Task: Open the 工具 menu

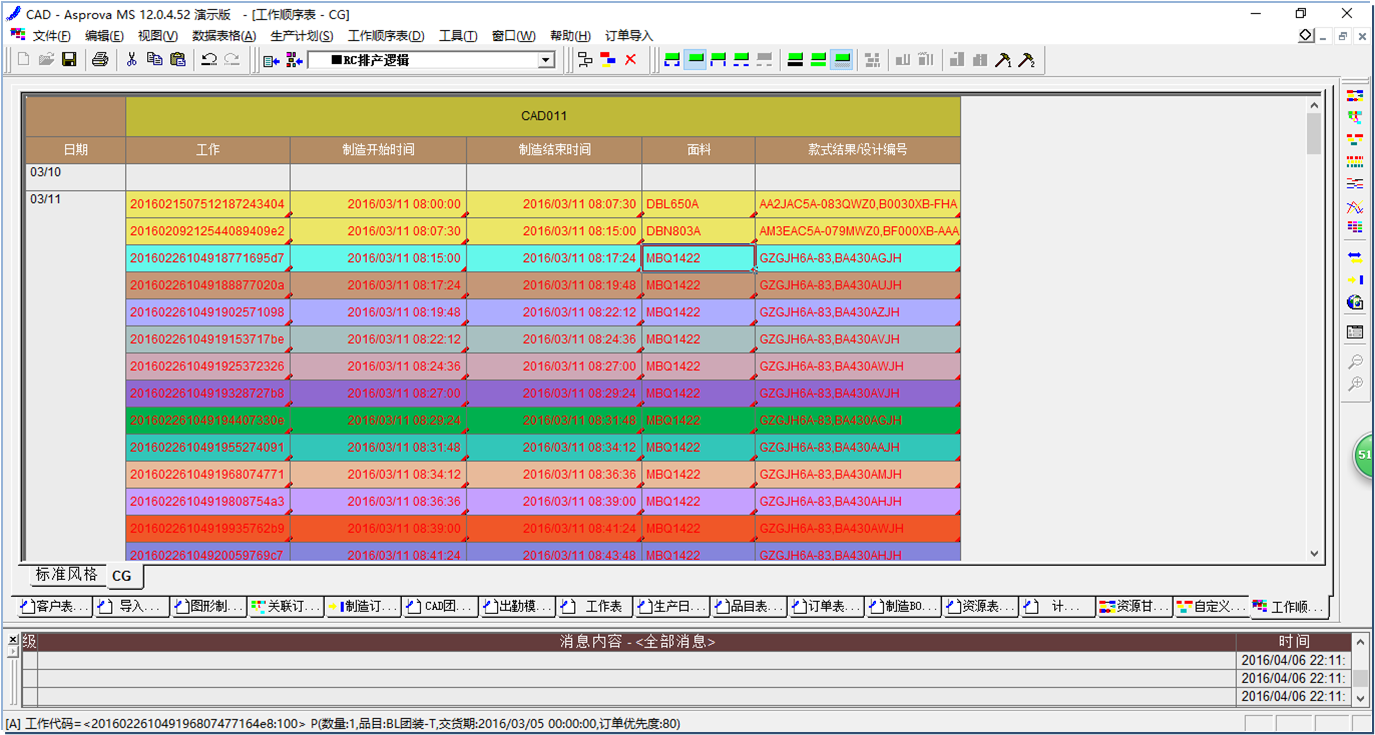Action: click(457, 36)
